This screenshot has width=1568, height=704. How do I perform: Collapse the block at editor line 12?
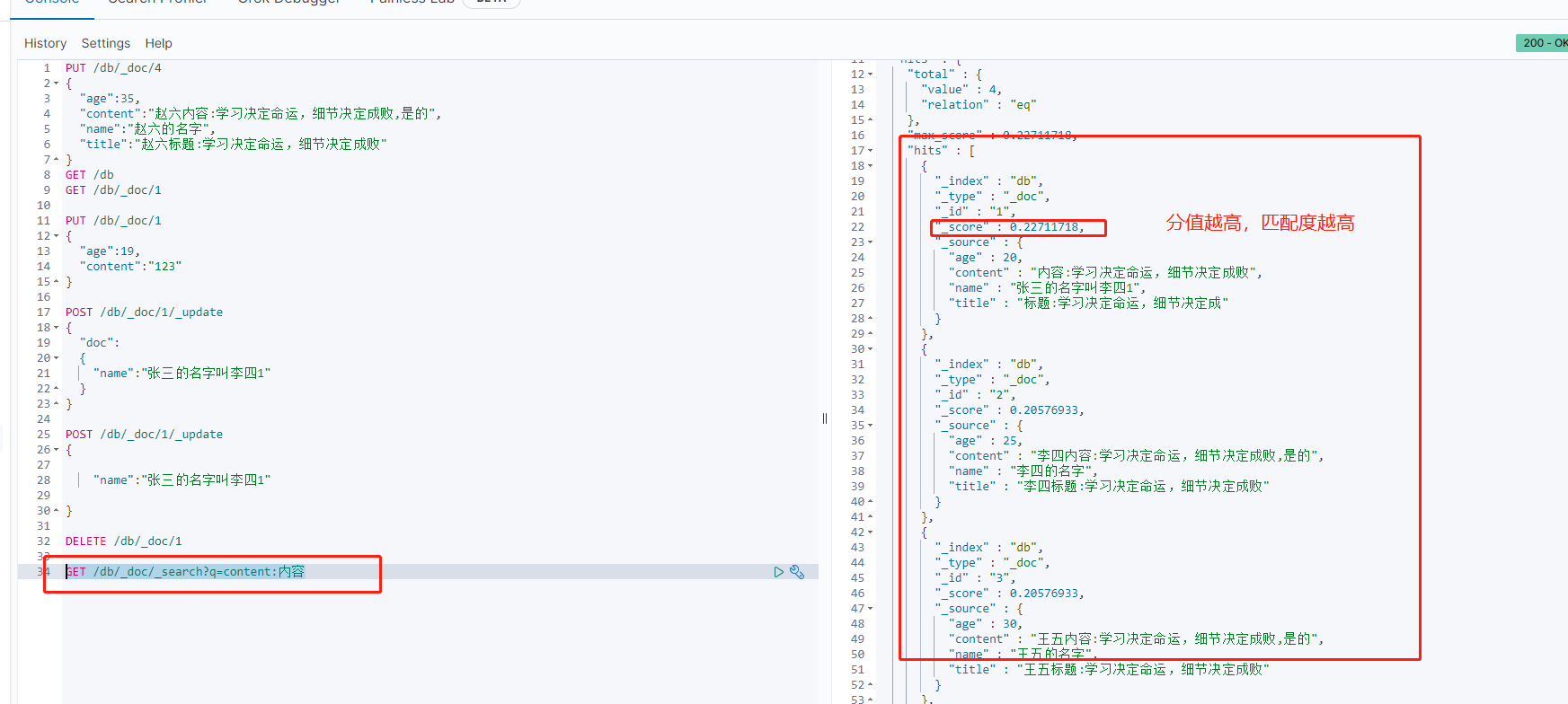[x=56, y=236]
